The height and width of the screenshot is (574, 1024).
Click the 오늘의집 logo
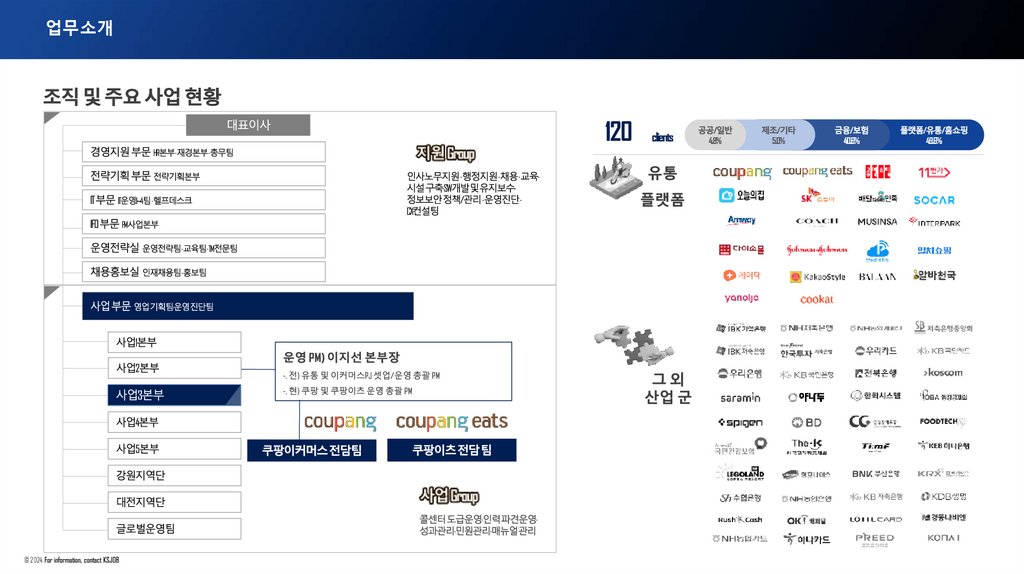[x=741, y=195]
